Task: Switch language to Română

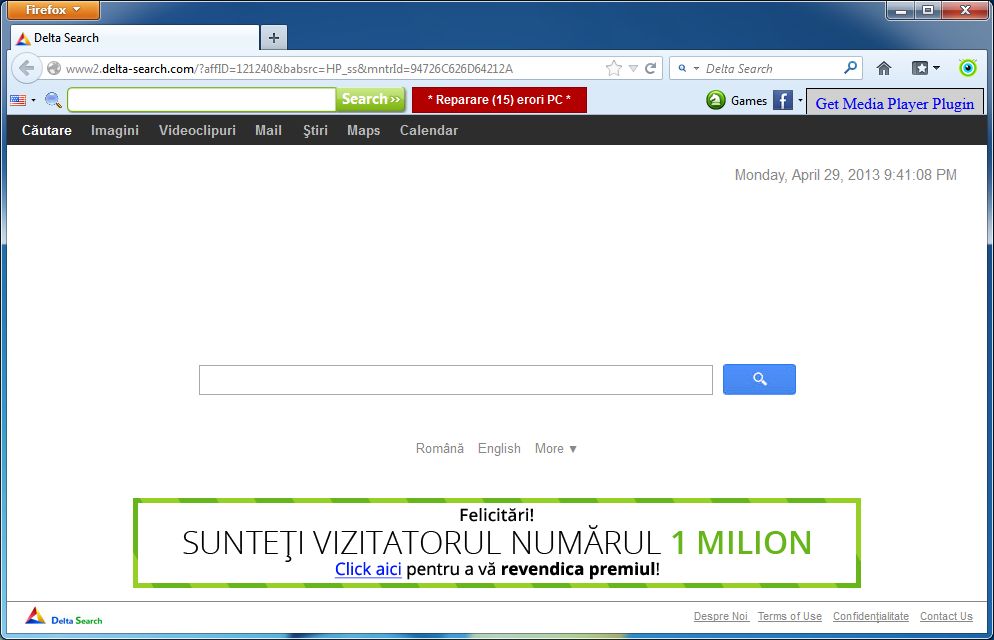Action: (439, 449)
